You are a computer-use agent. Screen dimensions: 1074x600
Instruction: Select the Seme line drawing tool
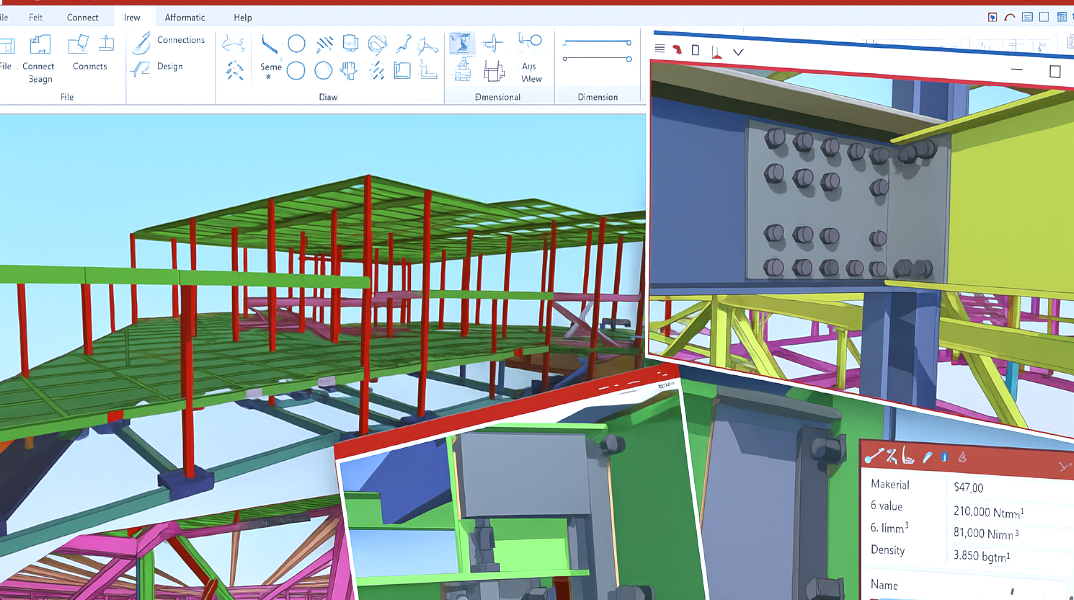[270, 56]
